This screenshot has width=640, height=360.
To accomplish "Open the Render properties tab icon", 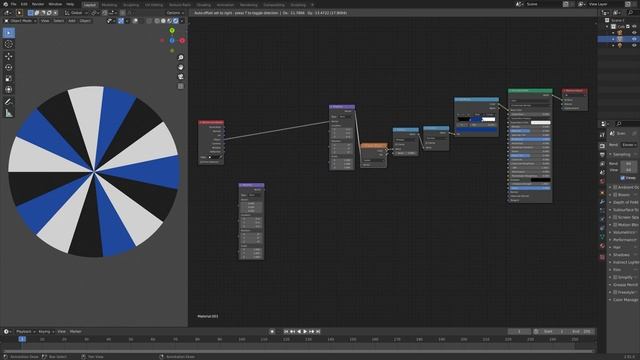I will point(602,146).
